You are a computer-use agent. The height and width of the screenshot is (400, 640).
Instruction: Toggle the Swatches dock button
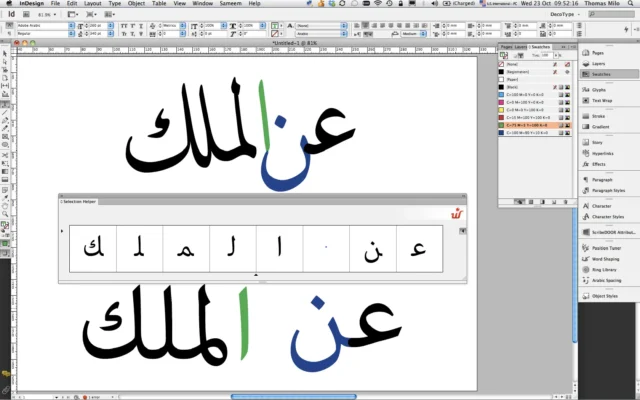pos(609,74)
